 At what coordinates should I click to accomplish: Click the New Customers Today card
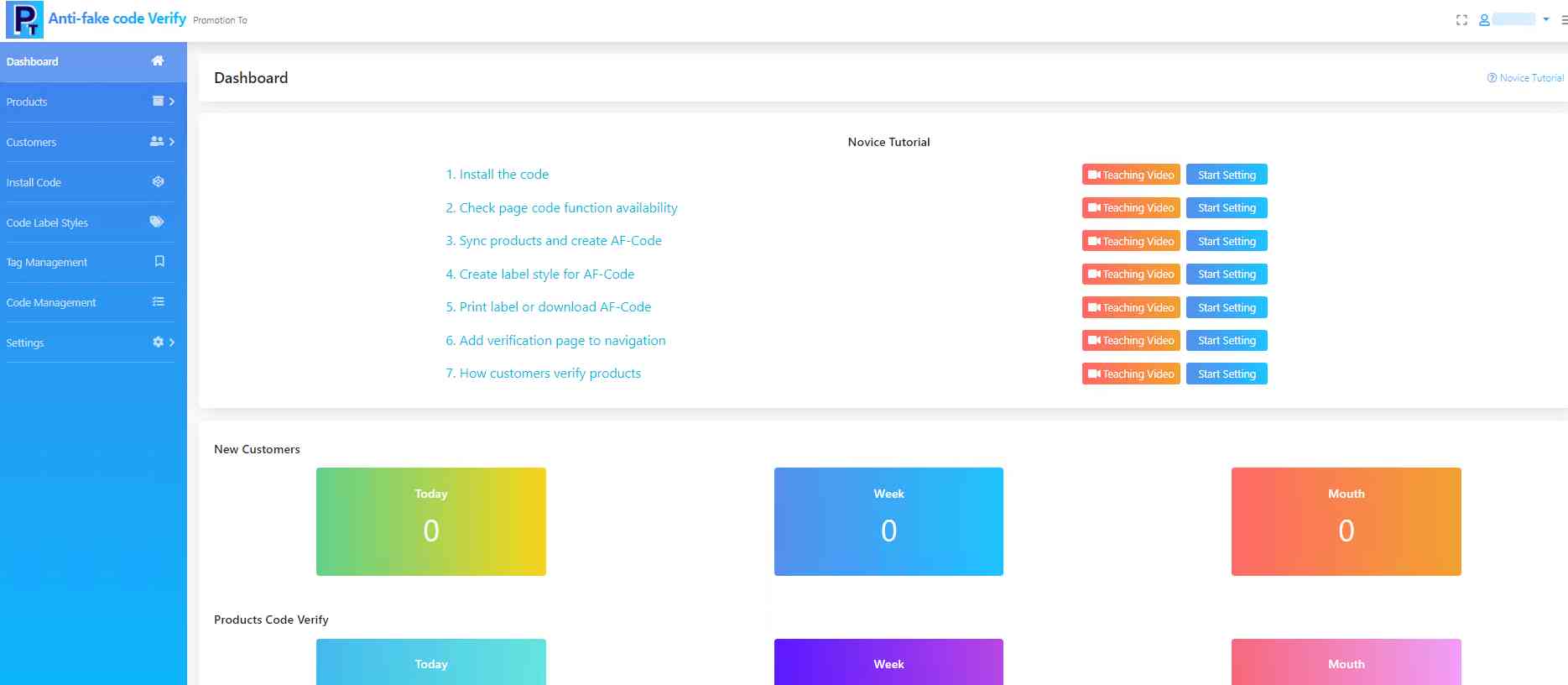[x=430, y=521]
